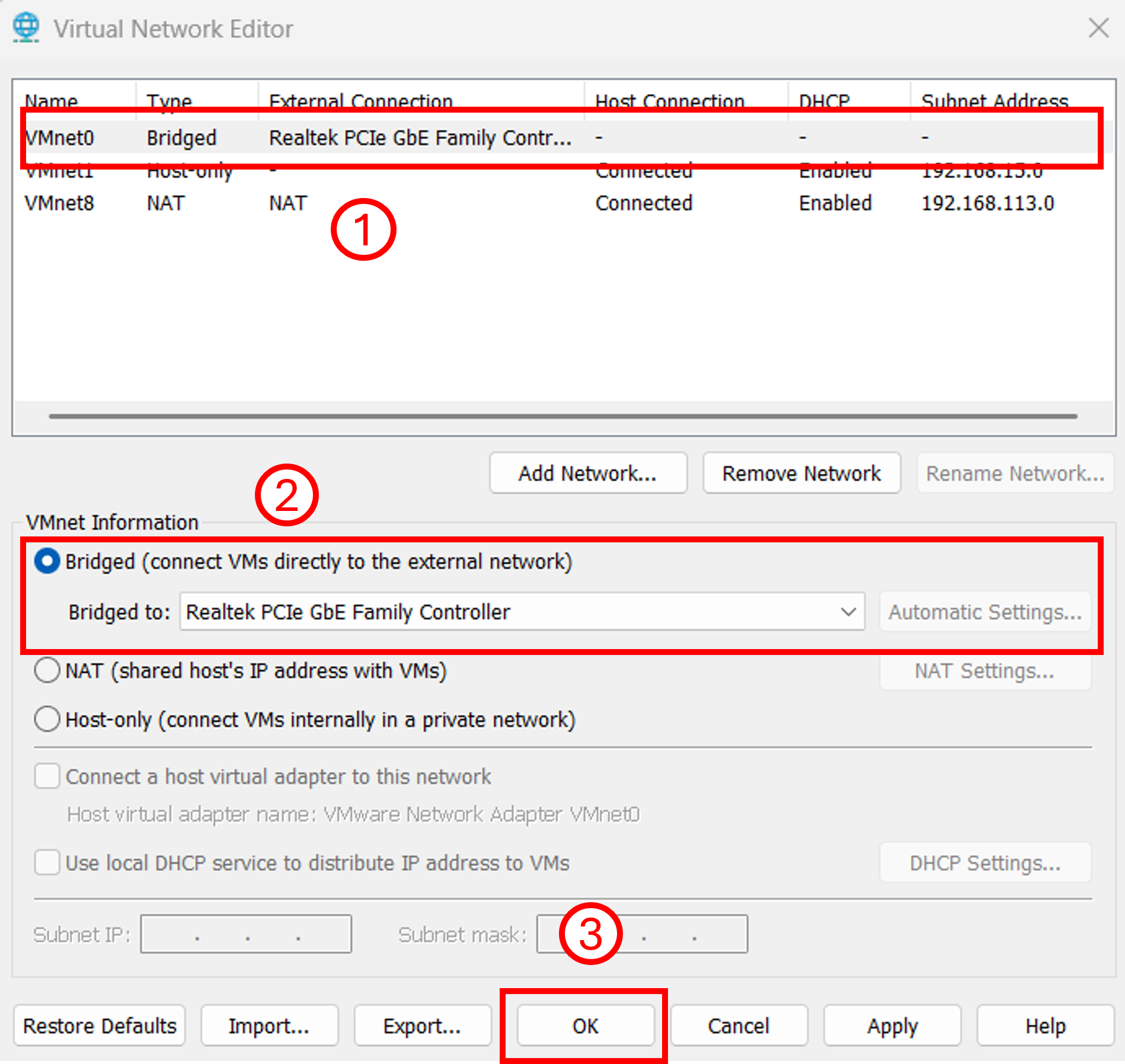Open DHCP Settings
Image resolution: width=1125 pixels, height=1064 pixels.
(x=985, y=862)
